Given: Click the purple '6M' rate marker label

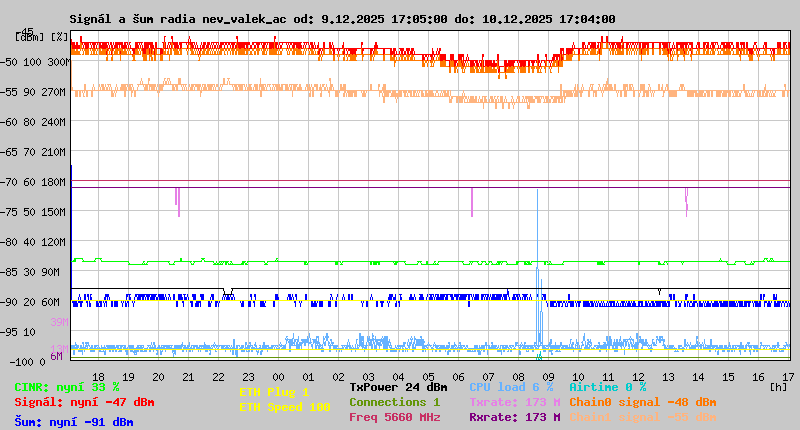Looking at the screenshot, I should point(56,356).
